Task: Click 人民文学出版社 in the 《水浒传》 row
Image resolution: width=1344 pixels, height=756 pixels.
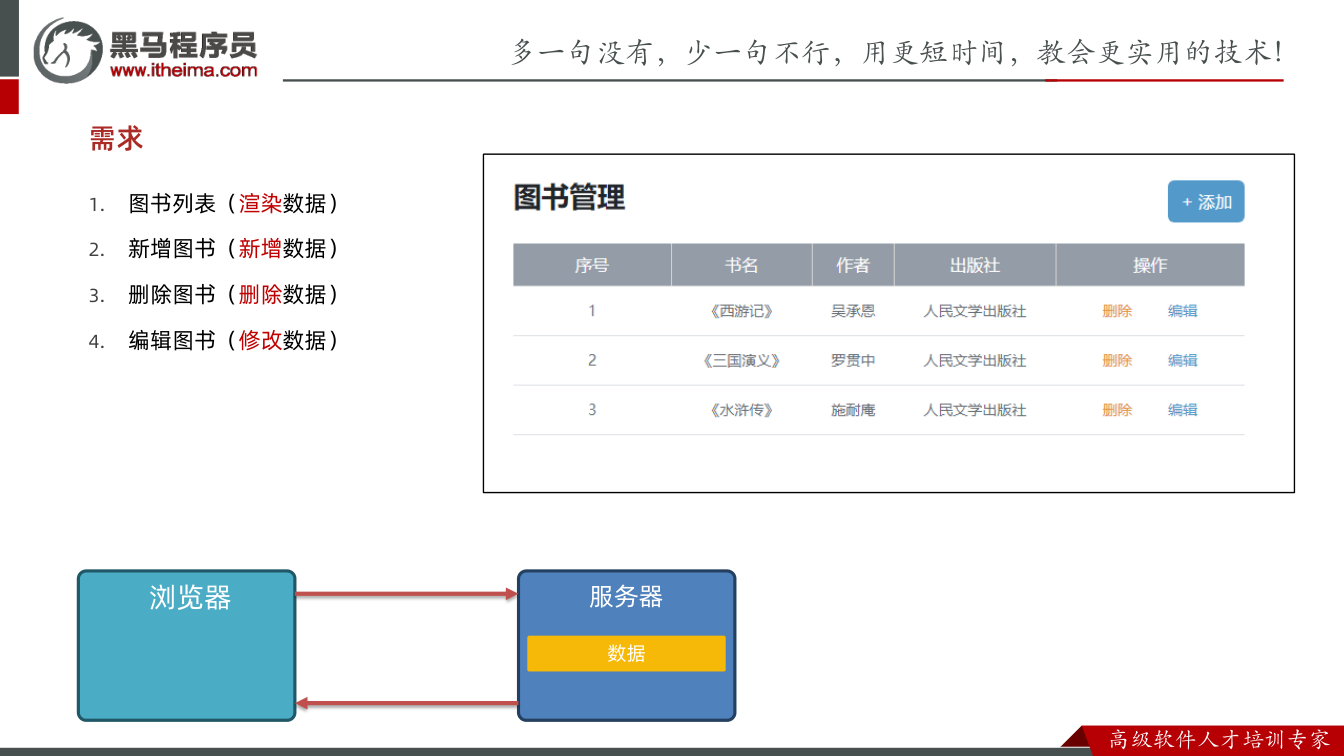Action: 975,410
